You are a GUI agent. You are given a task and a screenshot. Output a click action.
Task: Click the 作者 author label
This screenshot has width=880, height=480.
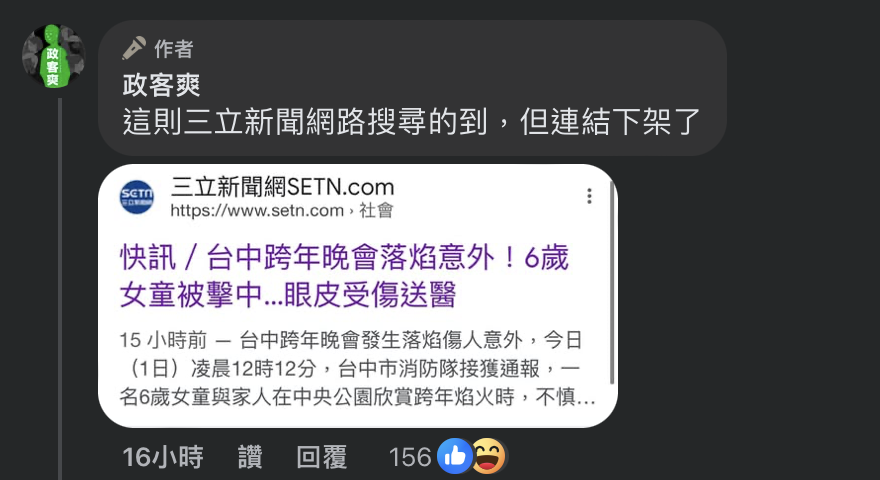pyautogui.click(x=174, y=49)
